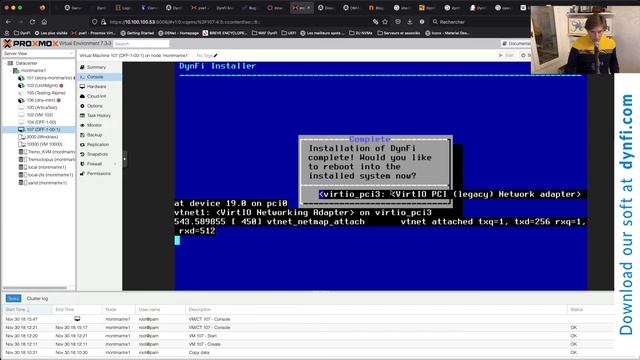Click the Proxmox logo
The width and height of the screenshot is (640, 360).
point(31,43)
